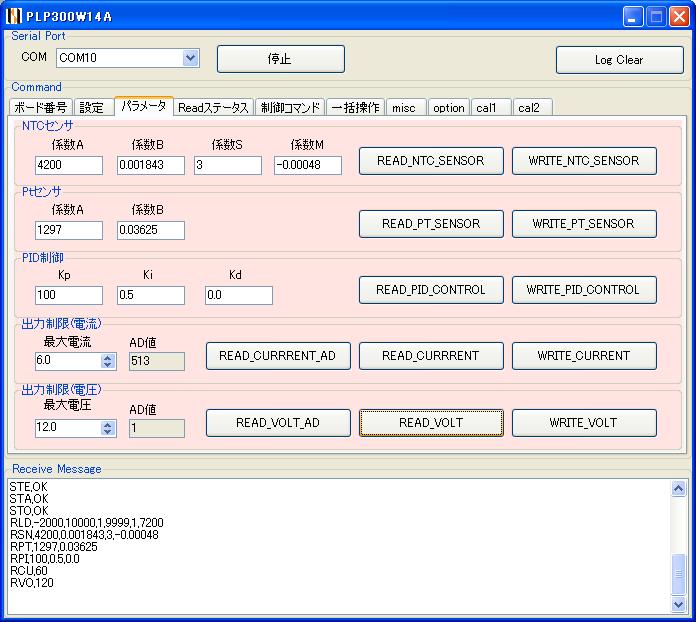Select the パラメータ tab

144,106
